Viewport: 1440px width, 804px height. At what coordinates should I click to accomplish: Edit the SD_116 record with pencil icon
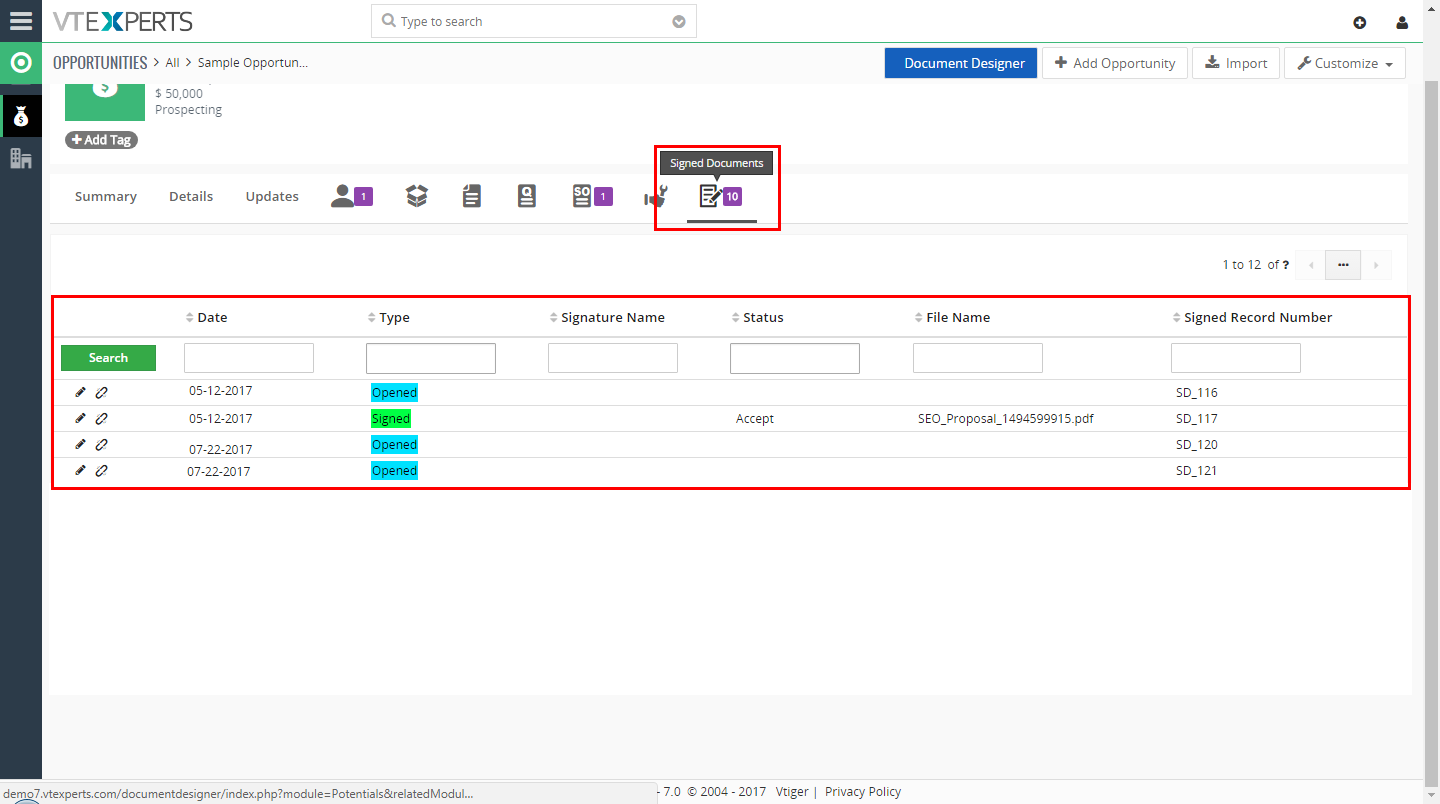pos(81,392)
